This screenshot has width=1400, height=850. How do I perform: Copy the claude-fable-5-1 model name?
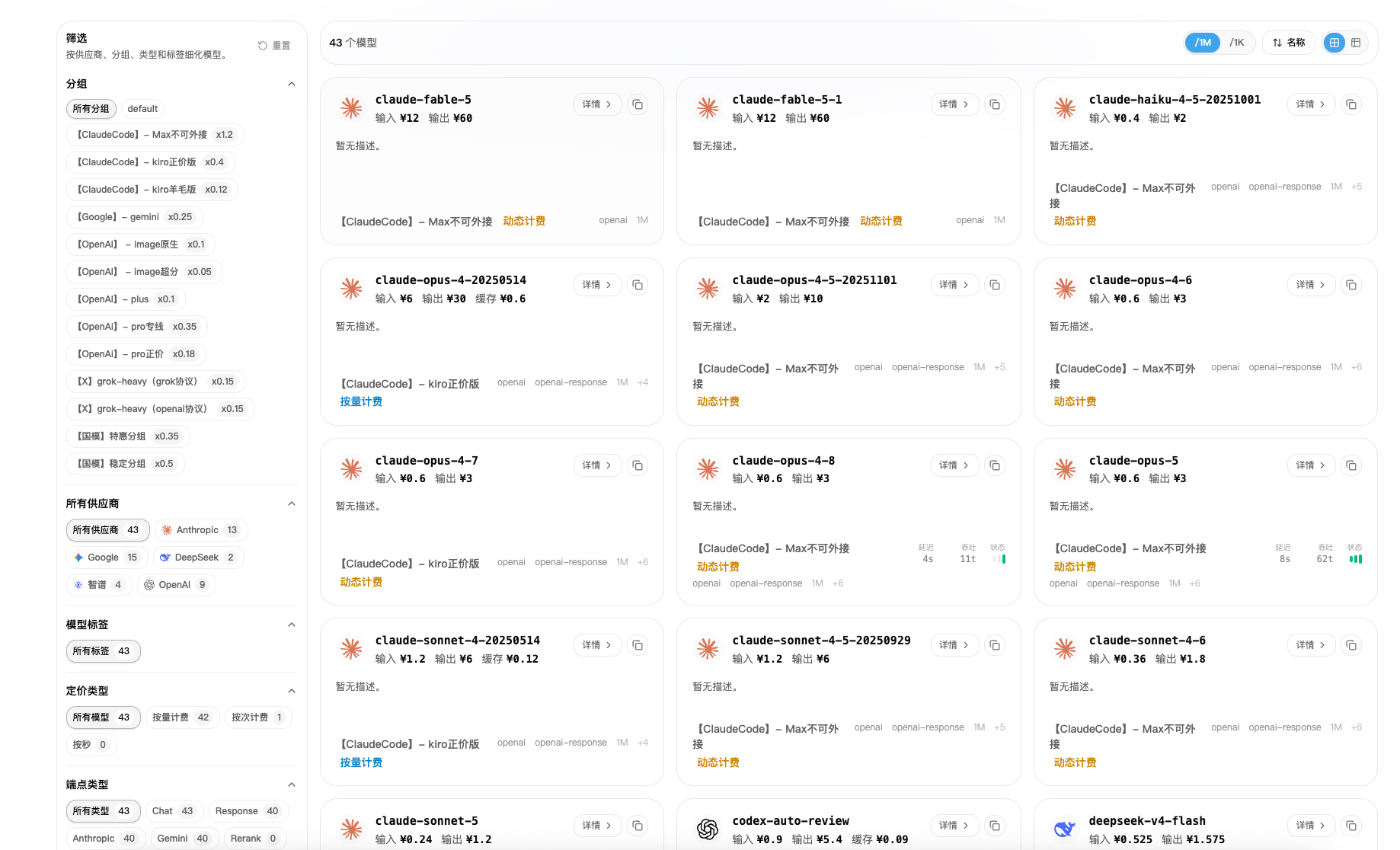[x=995, y=104]
